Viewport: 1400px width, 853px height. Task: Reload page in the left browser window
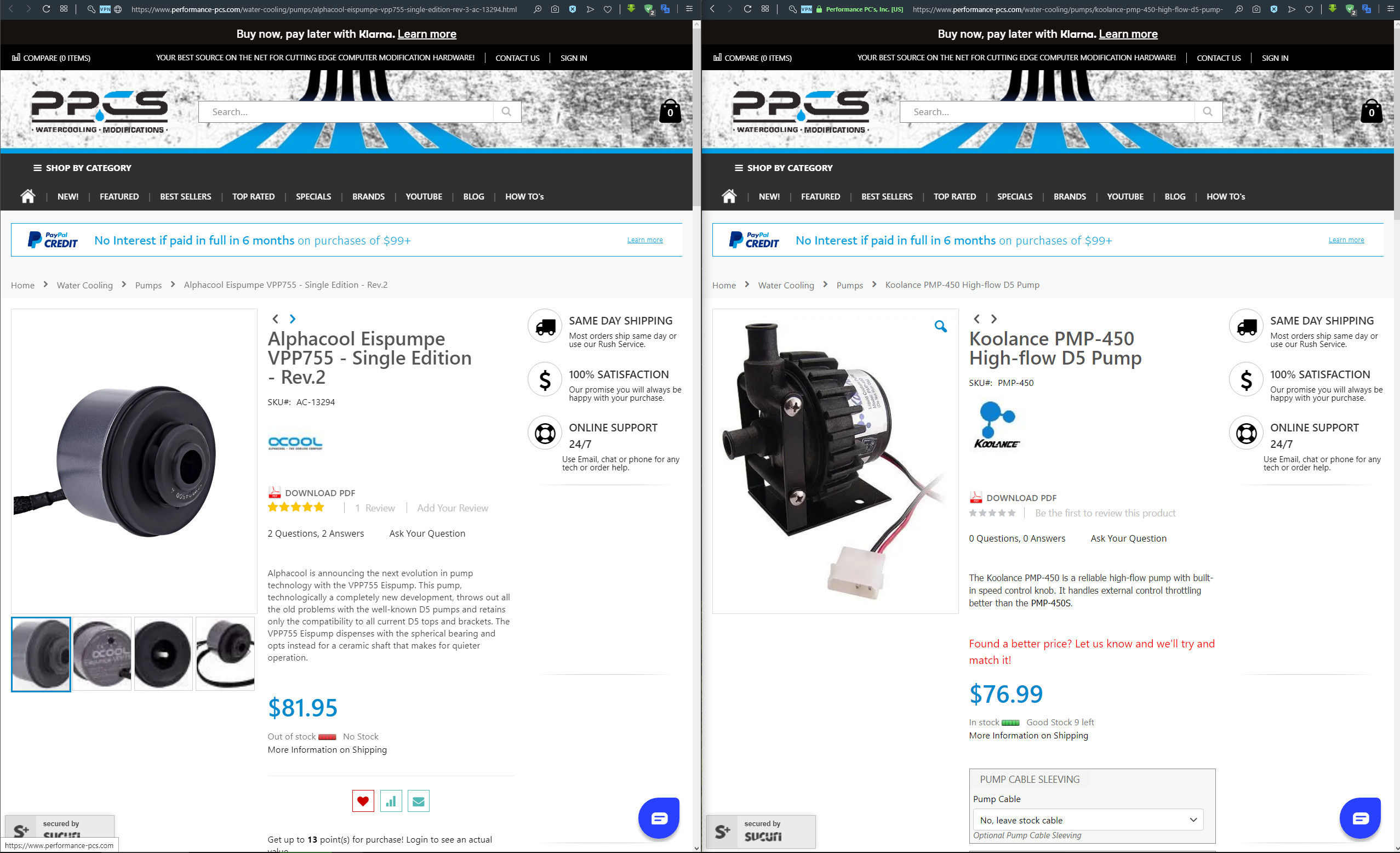pos(46,9)
